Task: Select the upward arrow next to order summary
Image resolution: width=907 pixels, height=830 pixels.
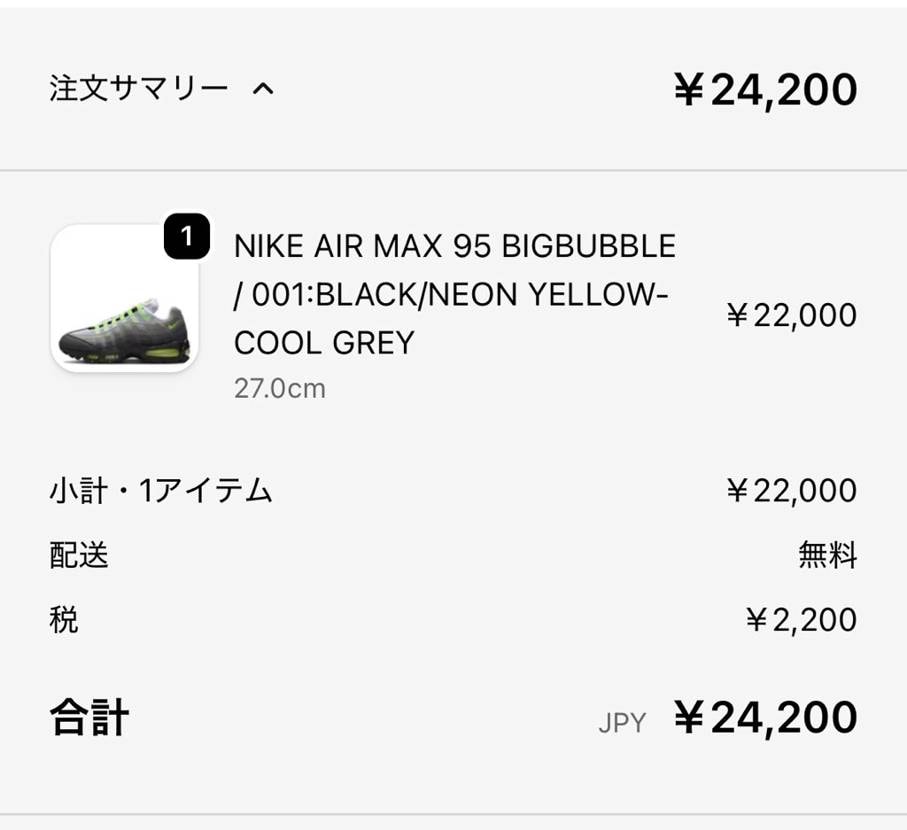Action: [x=262, y=89]
